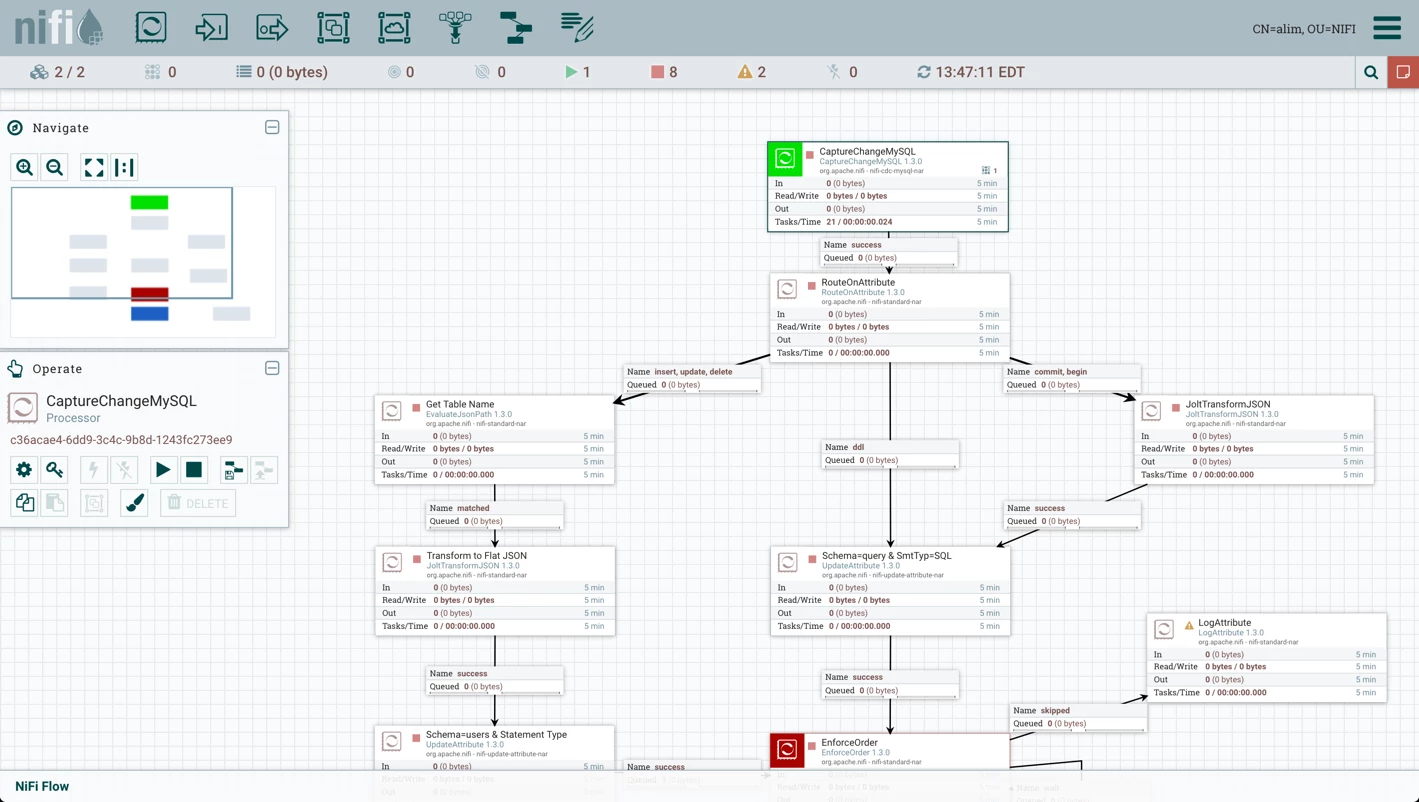Select the Output Port toolbar icon

pos(272,27)
